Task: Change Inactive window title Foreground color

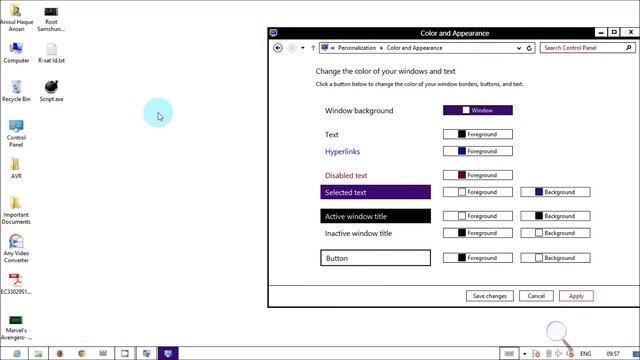Action: [x=478, y=233]
